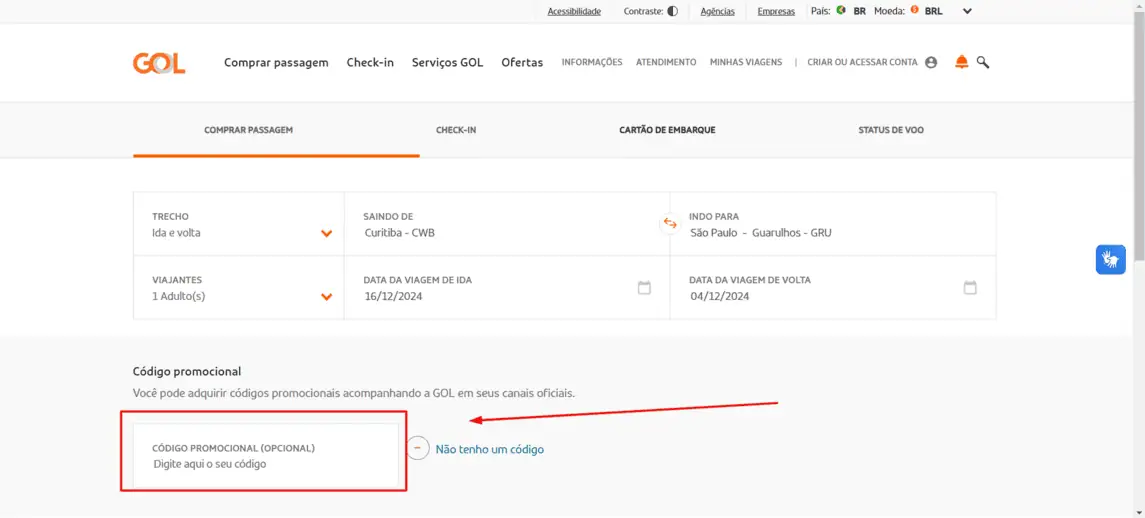
Task: Open calendar icon for data de volta
Action: point(970,288)
